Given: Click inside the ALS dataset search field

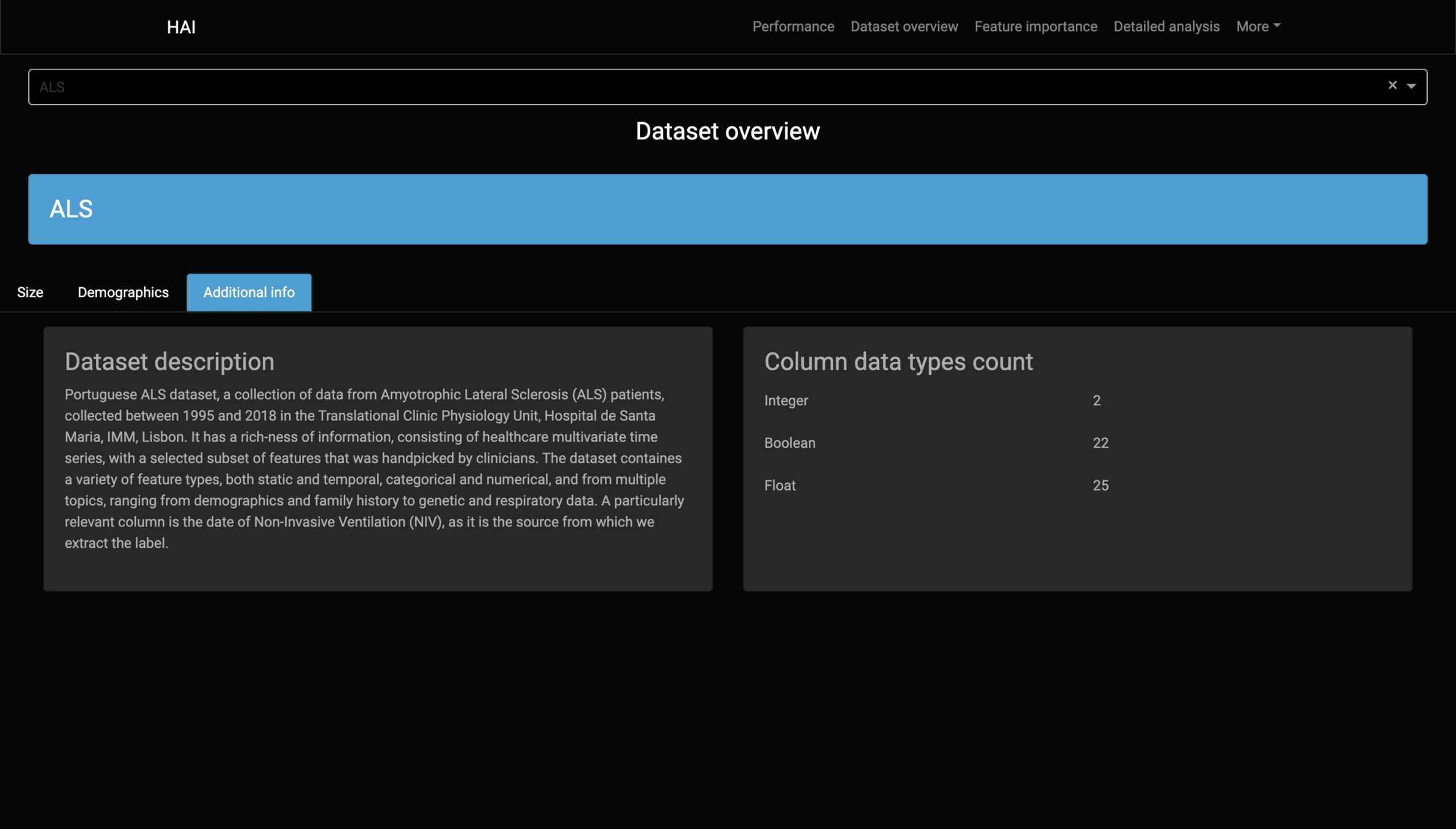Looking at the screenshot, I should [x=675, y=87].
